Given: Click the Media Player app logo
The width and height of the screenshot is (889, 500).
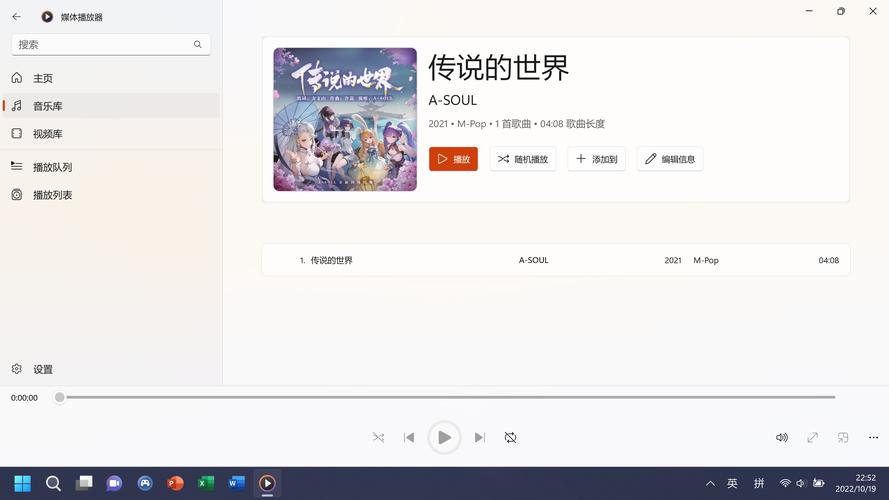Looking at the screenshot, I should (47, 17).
